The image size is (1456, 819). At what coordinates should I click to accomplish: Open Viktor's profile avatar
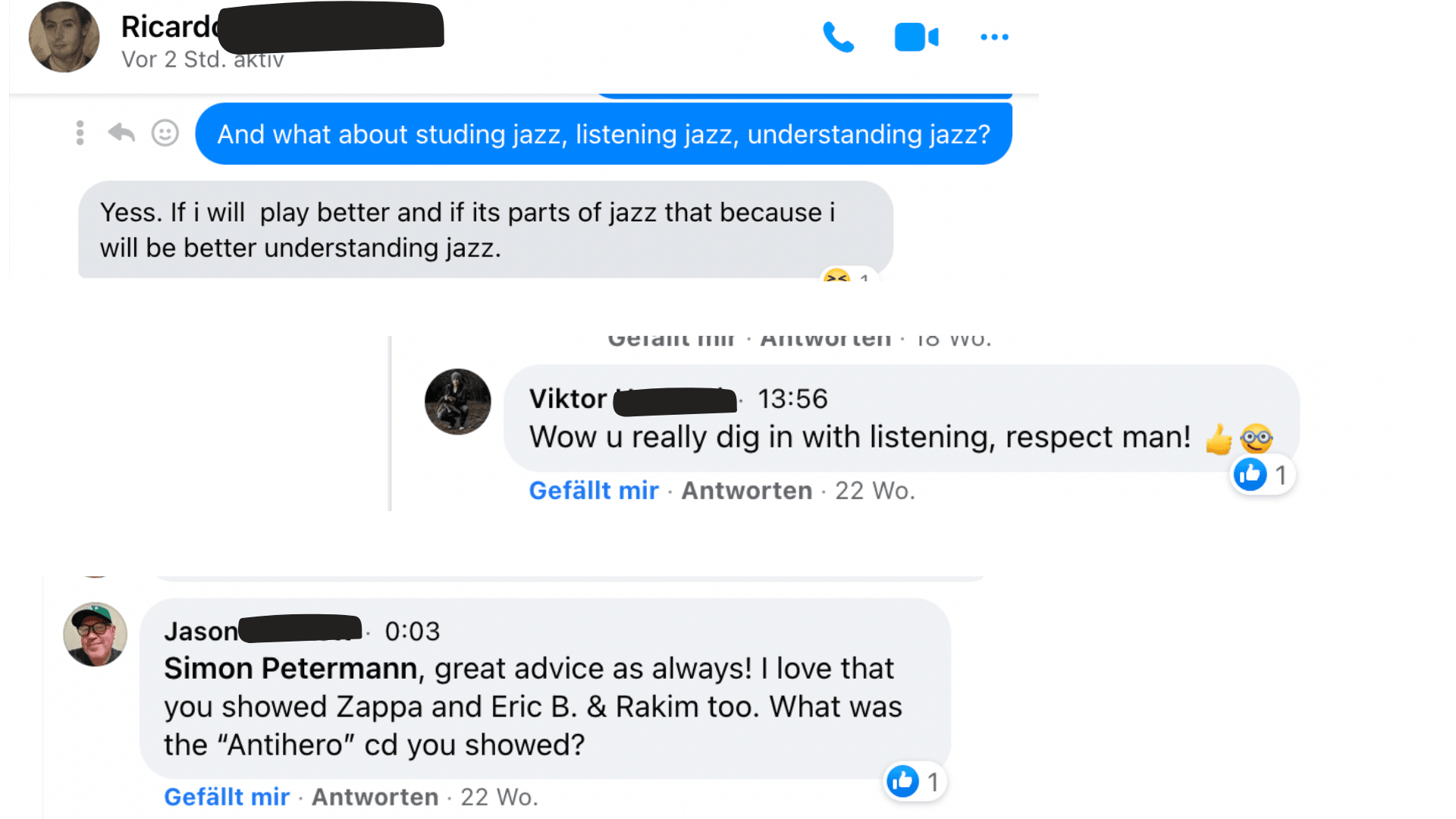click(x=457, y=401)
